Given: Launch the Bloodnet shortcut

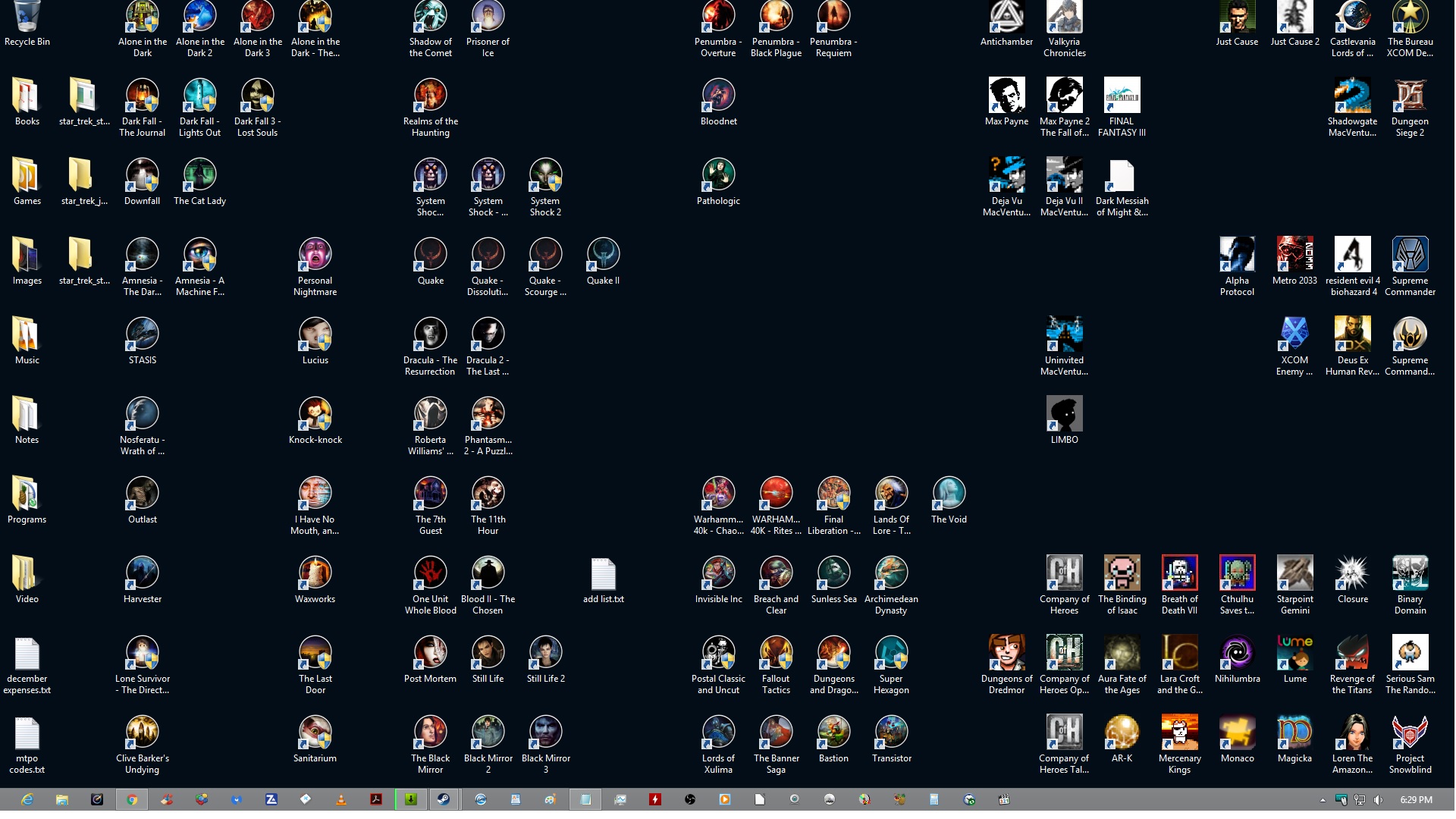Looking at the screenshot, I should pyautogui.click(x=718, y=101).
